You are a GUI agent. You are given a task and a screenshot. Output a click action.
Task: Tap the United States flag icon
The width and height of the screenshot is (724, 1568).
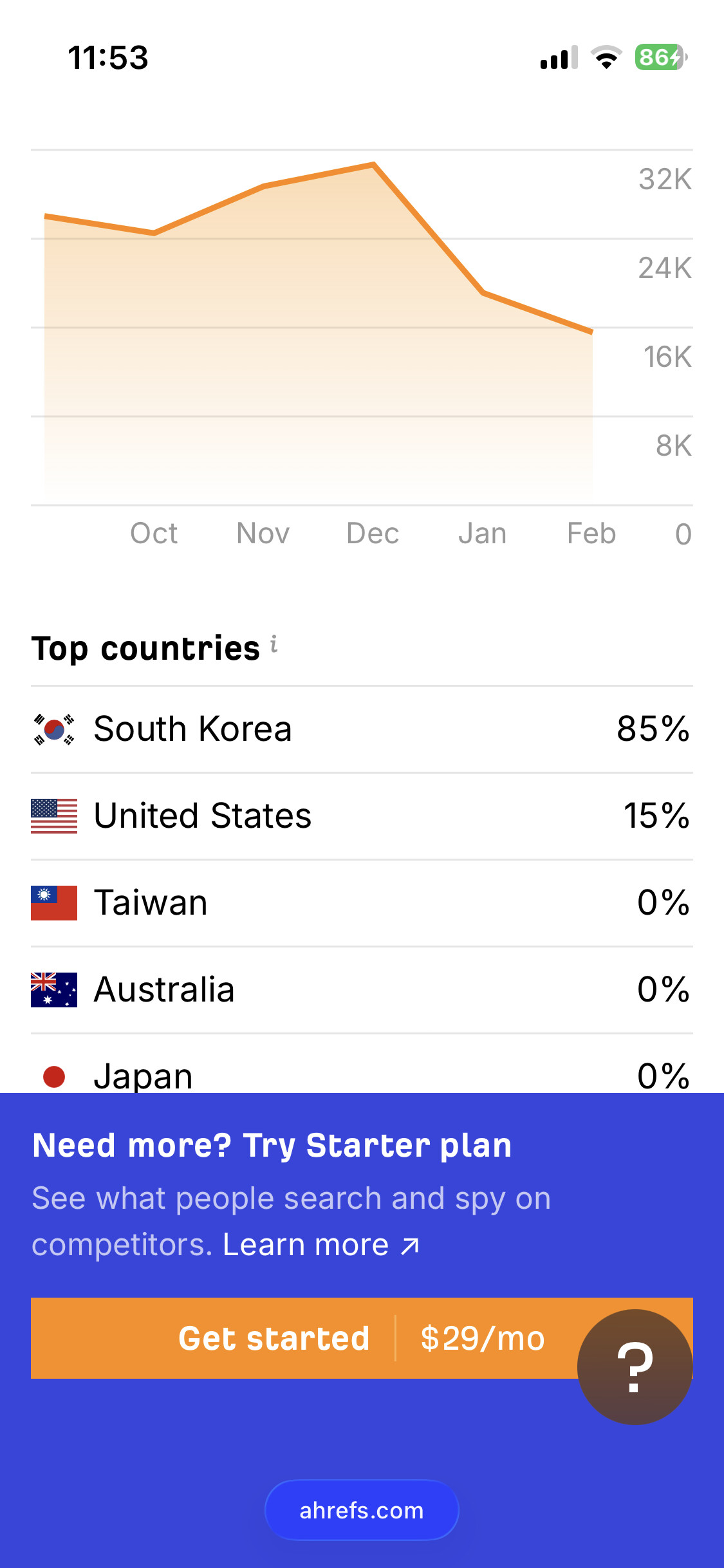(x=54, y=816)
